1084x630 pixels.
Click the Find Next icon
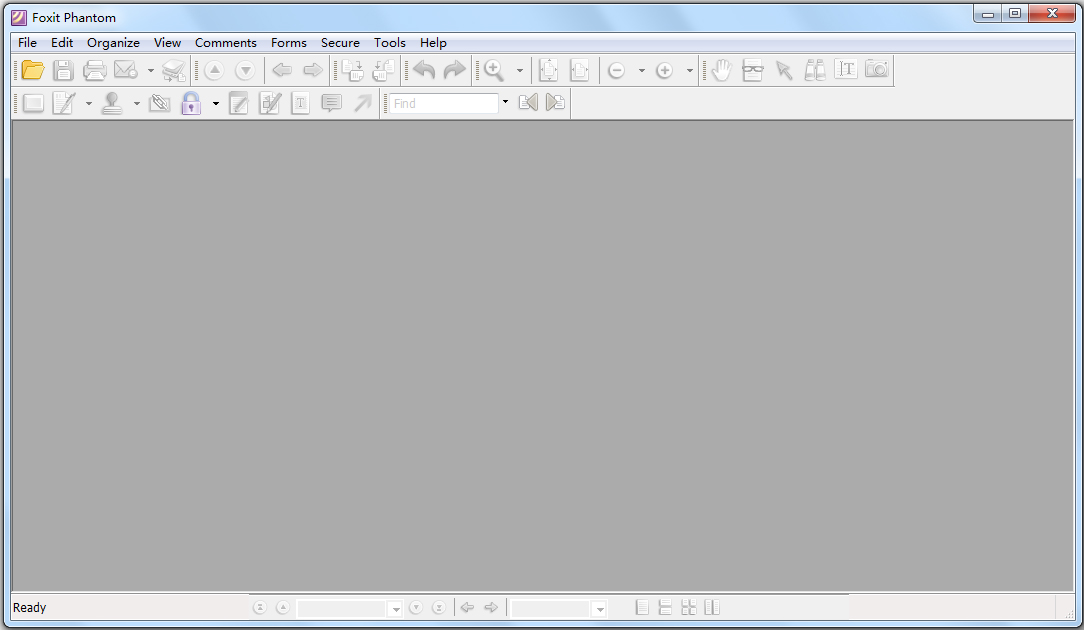(555, 102)
